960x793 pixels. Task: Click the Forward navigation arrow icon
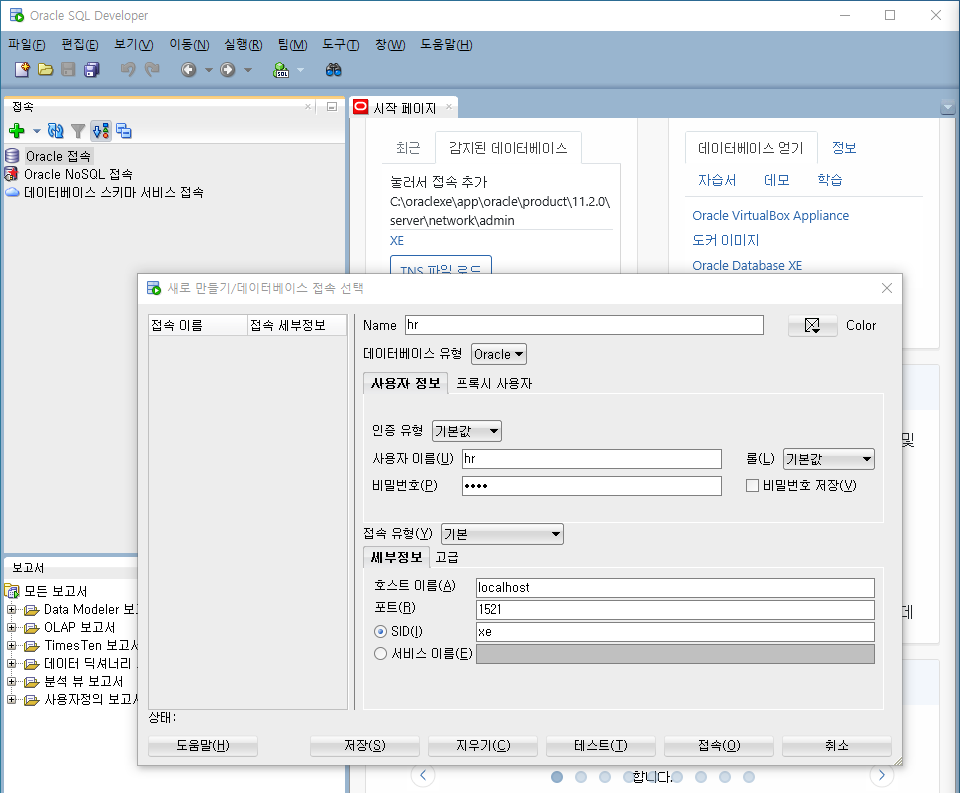tap(228, 70)
